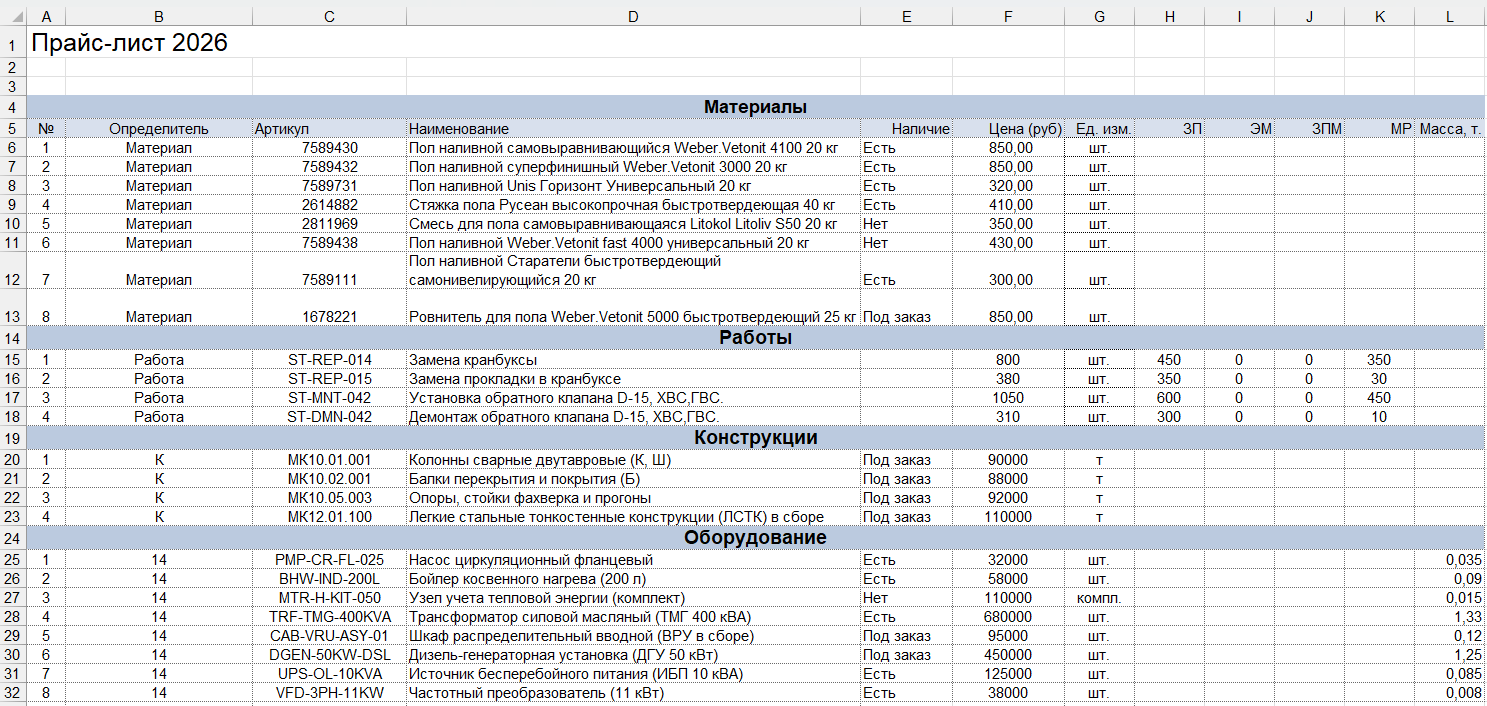Click the 'Наличие' header cell
The height and width of the screenshot is (706, 1487).
click(906, 129)
